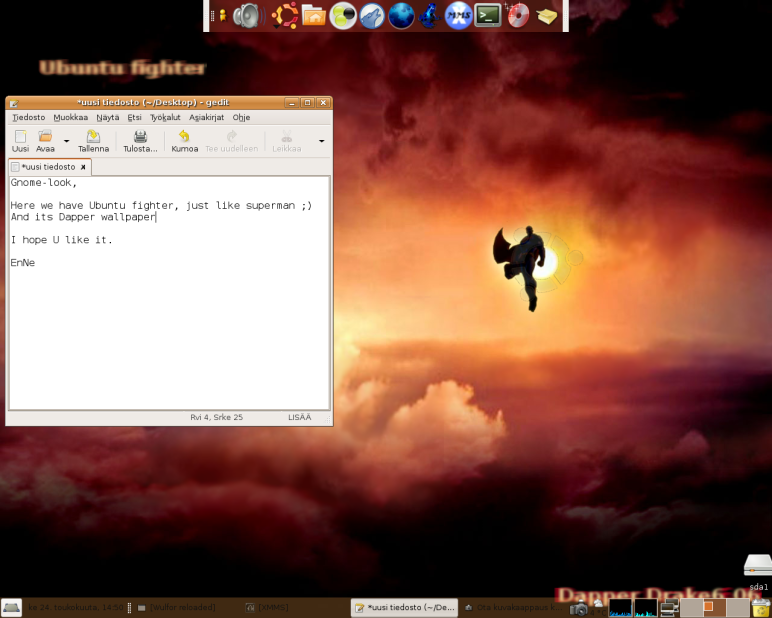This screenshot has width=772, height=618.
Task: Click the camera screenshot icon in bottom panel
Action: click(x=579, y=609)
